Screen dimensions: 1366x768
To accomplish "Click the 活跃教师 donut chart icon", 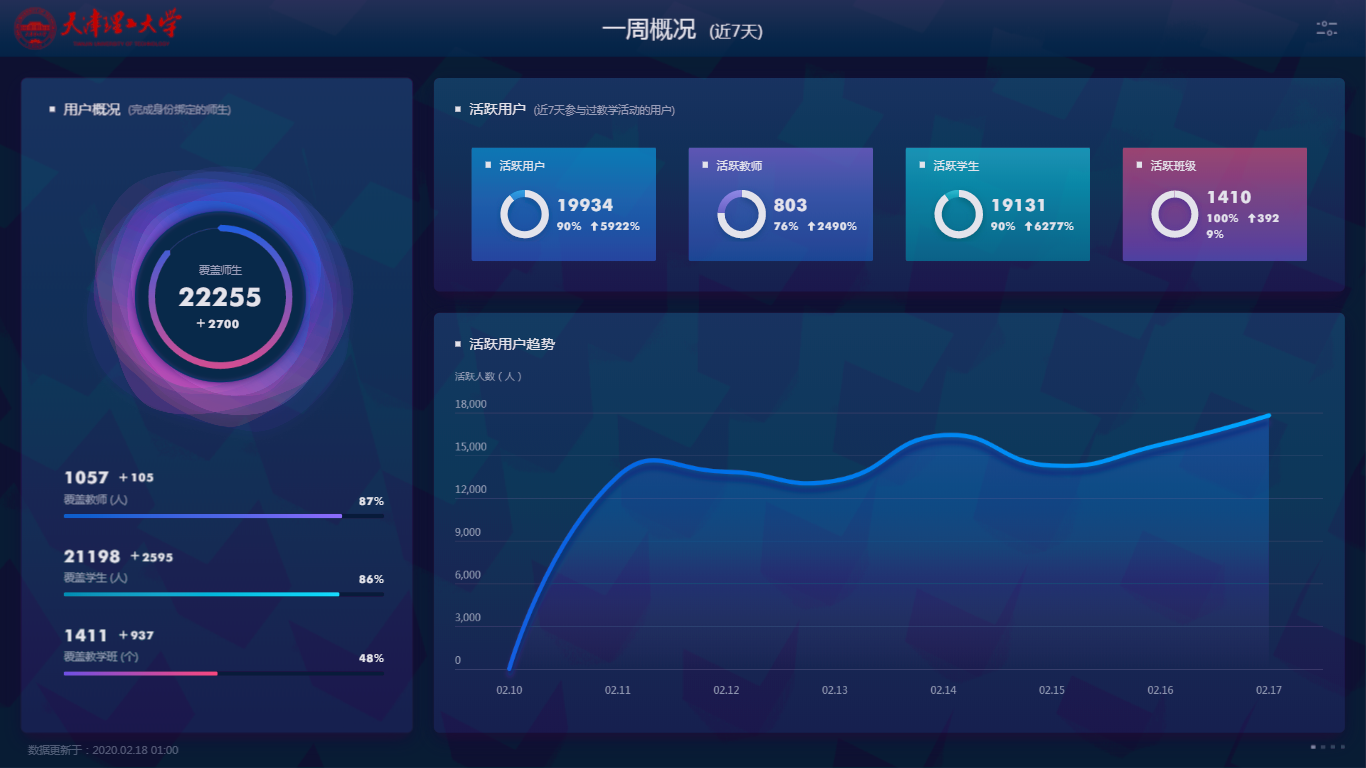I will (741, 214).
